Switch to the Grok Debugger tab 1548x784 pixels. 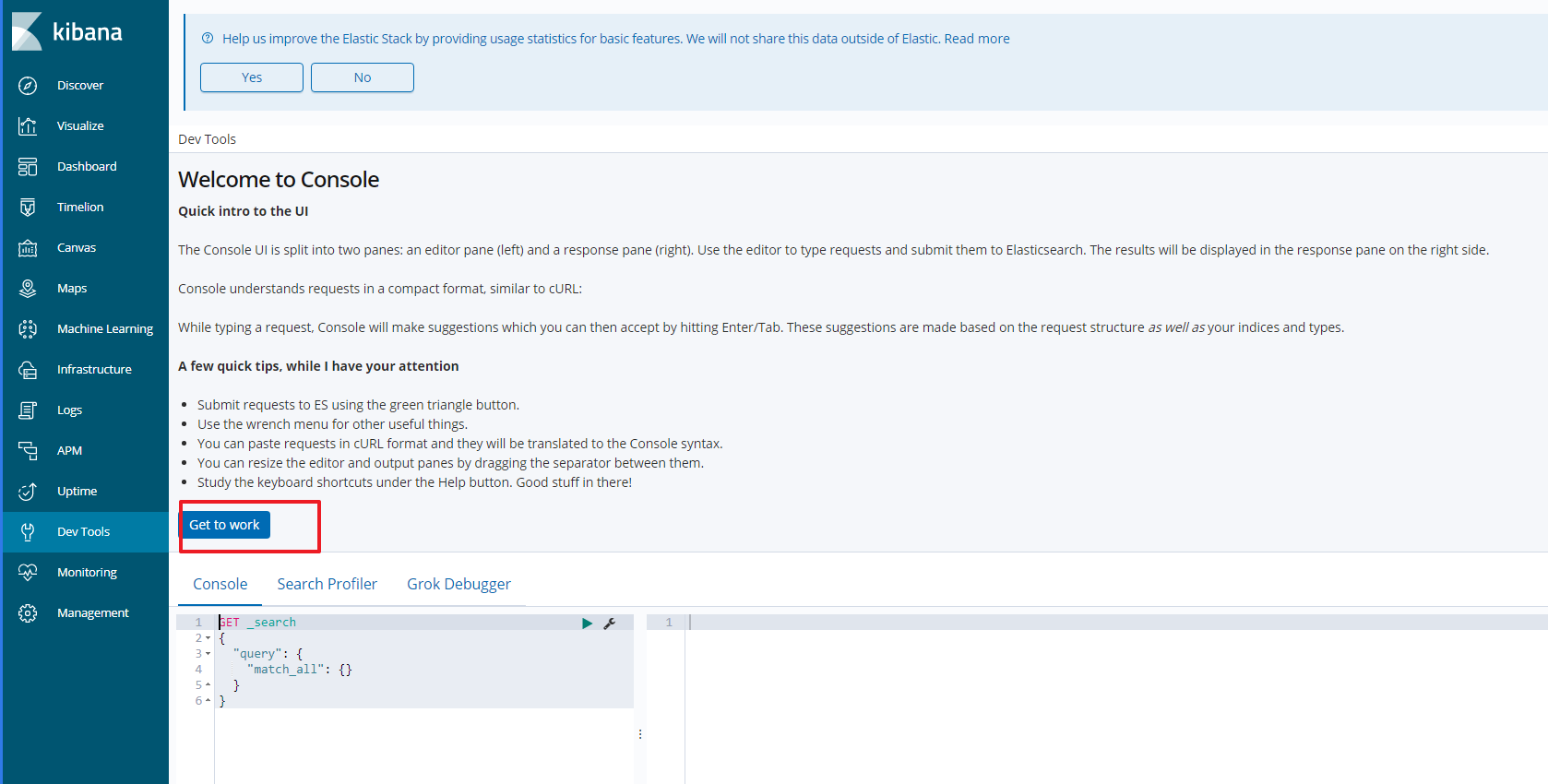click(458, 584)
